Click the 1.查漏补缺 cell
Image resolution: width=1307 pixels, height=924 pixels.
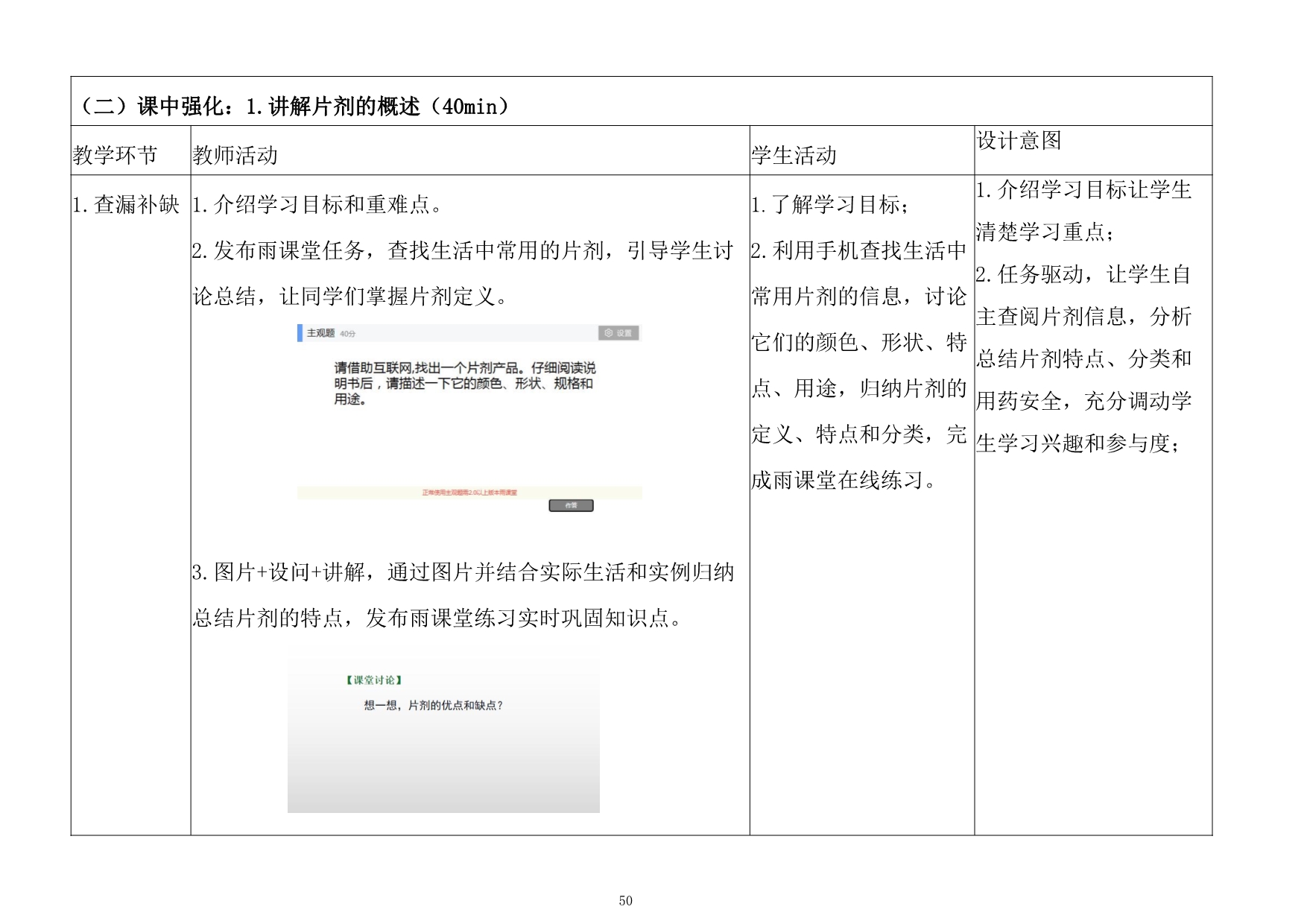[126, 204]
